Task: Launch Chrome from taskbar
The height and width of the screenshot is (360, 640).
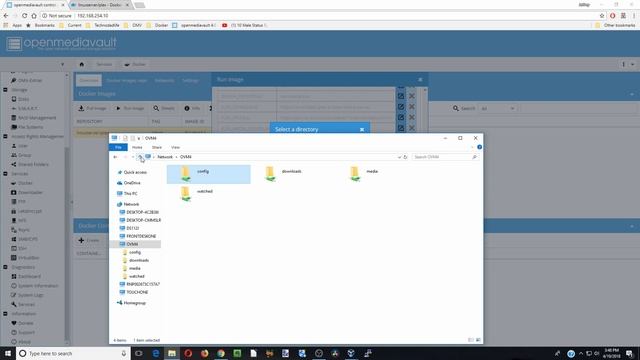Action: coord(221,353)
